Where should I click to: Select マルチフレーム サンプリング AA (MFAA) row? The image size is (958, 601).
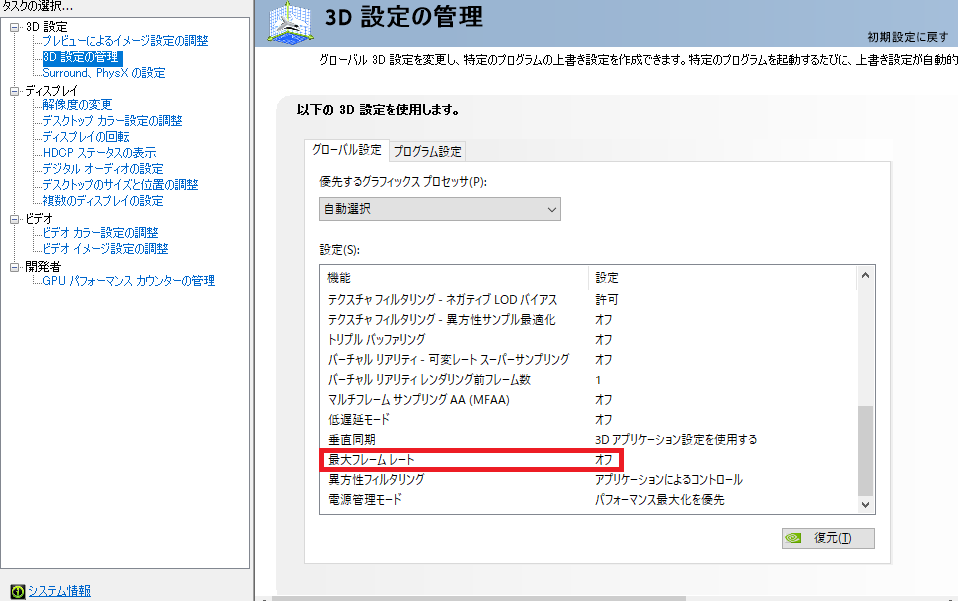pyautogui.click(x=588, y=399)
